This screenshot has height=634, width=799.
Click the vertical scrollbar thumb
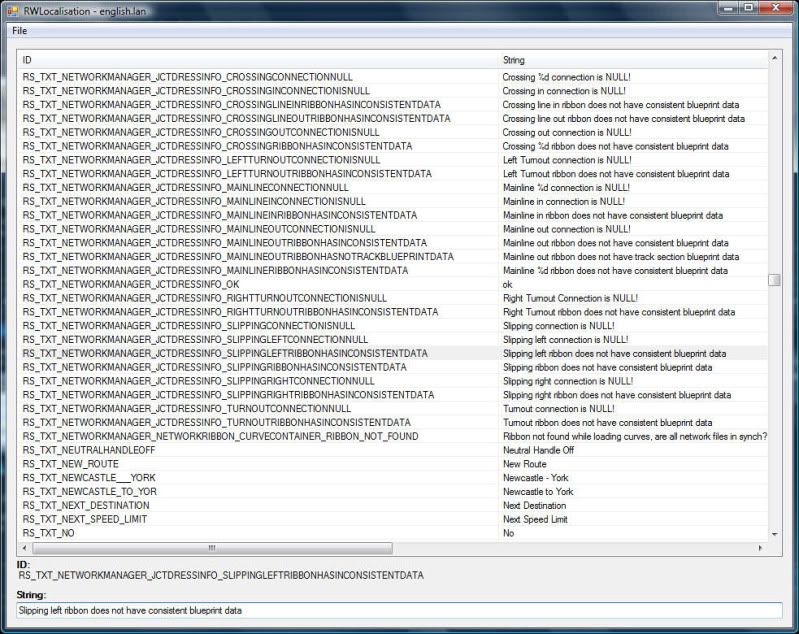point(774,280)
